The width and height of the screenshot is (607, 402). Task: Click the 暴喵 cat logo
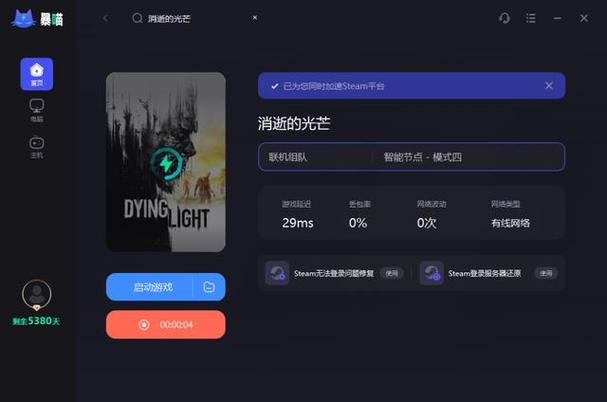click(38, 19)
